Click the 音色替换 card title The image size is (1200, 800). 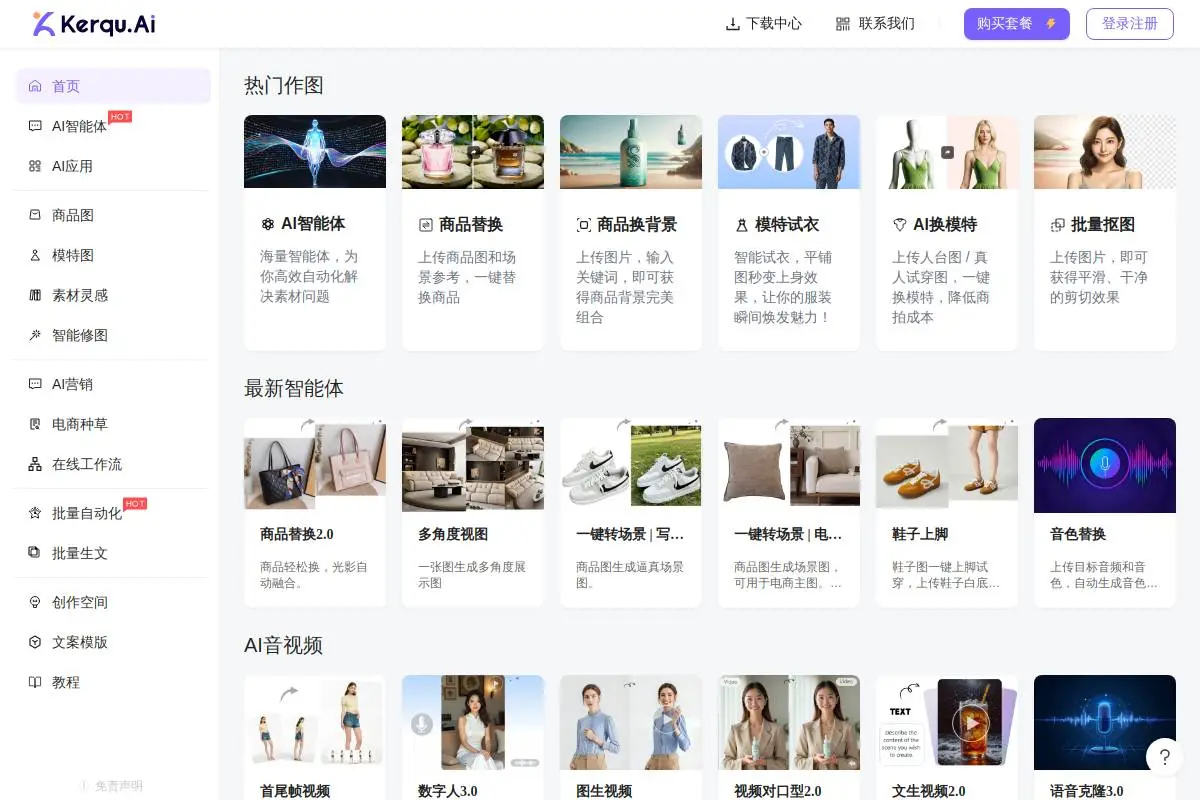[1078, 534]
